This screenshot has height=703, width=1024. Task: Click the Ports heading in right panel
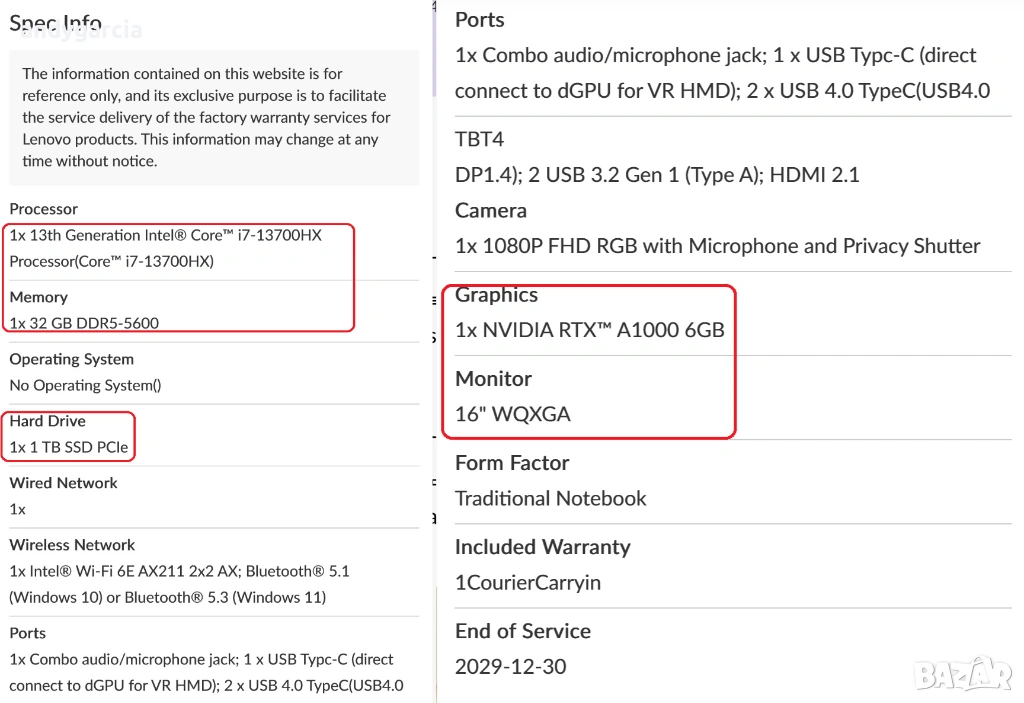[x=479, y=20]
